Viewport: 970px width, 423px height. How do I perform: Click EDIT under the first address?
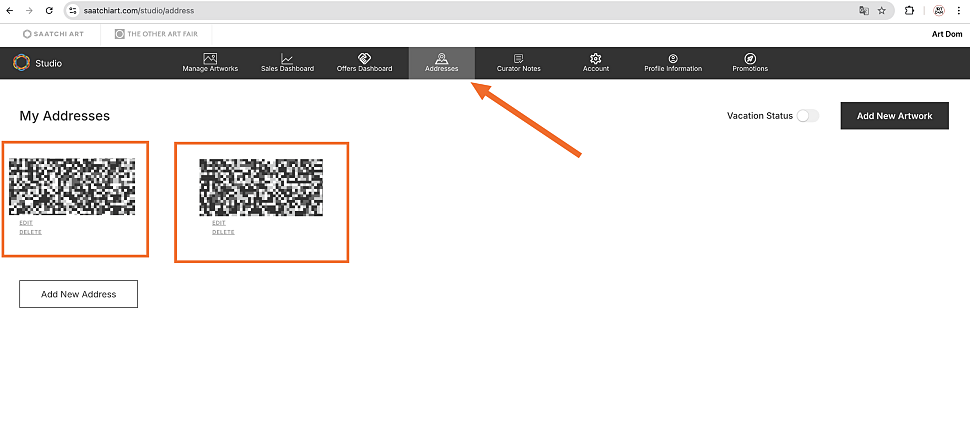point(26,223)
